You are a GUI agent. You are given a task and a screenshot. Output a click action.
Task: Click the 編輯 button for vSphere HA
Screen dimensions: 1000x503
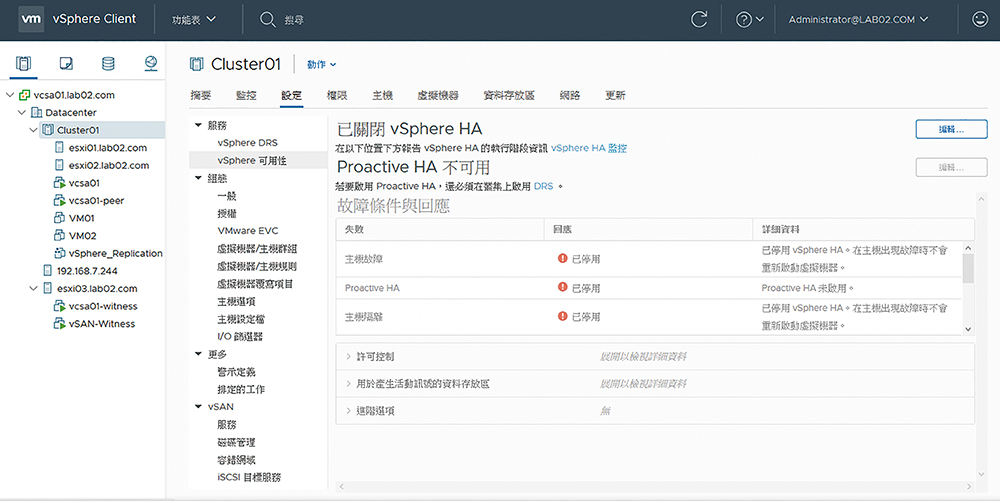coord(952,129)
